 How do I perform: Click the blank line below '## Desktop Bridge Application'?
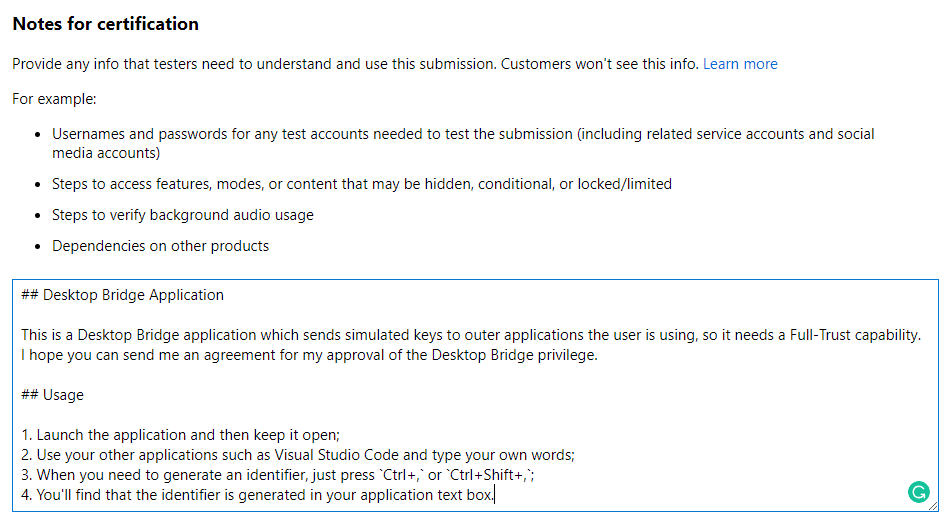pos(474,315)
